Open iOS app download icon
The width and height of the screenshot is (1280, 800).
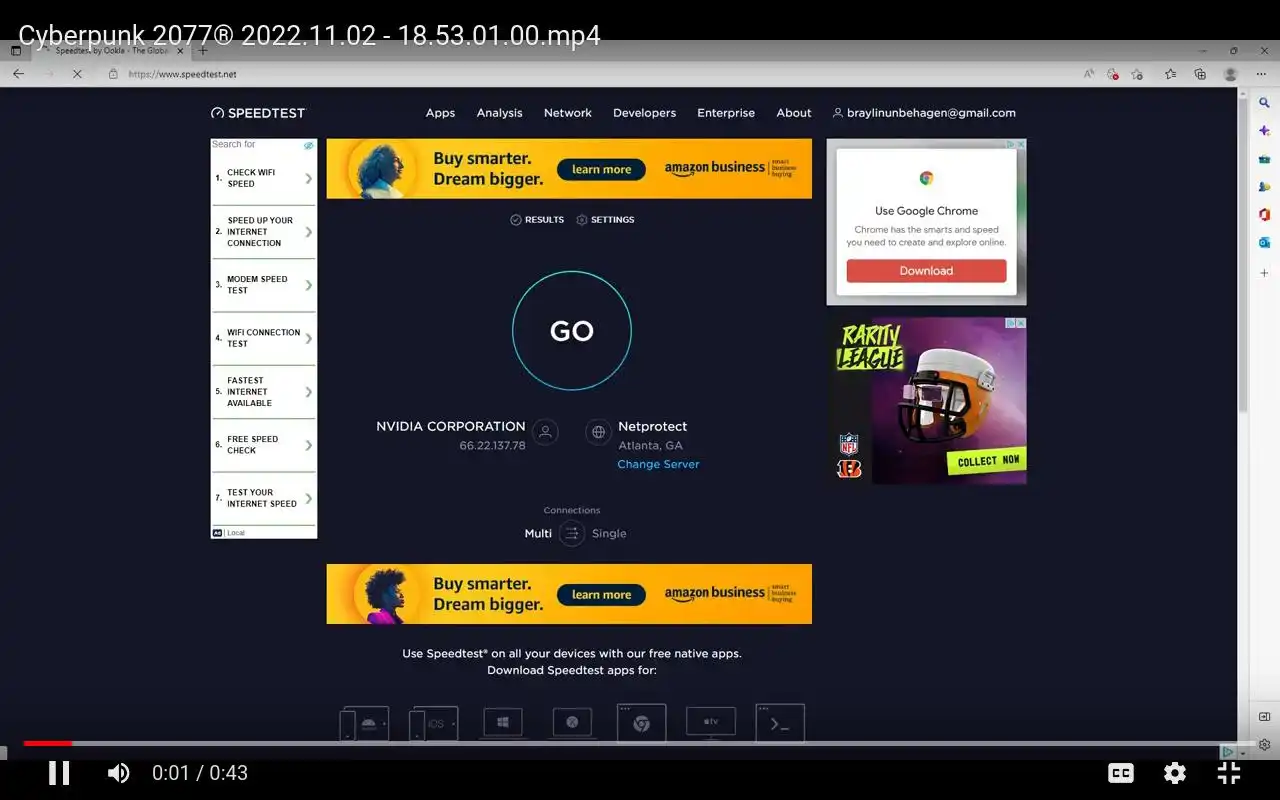[434, 723]
